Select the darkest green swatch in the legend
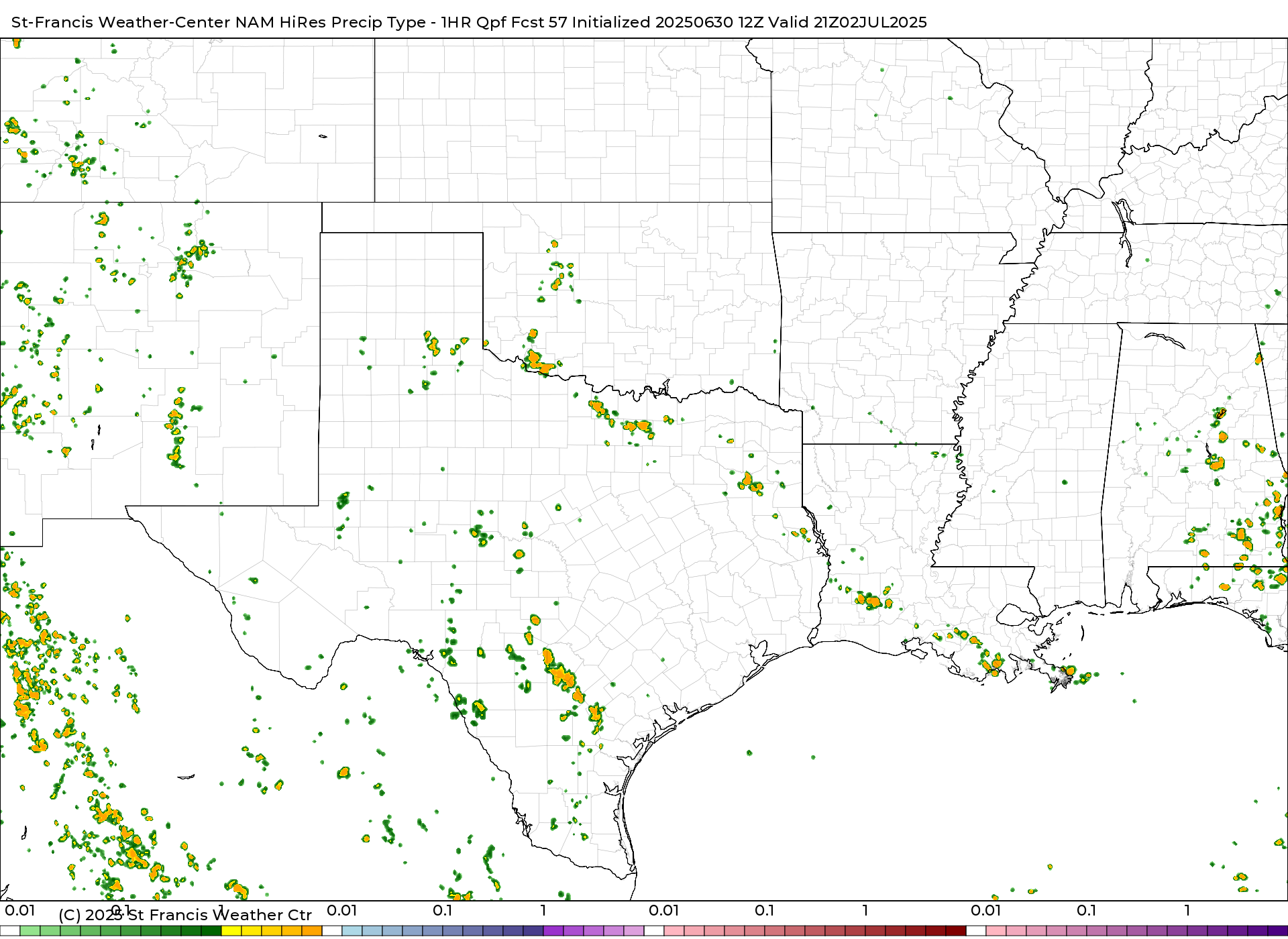Viewport: 1288px width, 939px height. coord(211,931)
